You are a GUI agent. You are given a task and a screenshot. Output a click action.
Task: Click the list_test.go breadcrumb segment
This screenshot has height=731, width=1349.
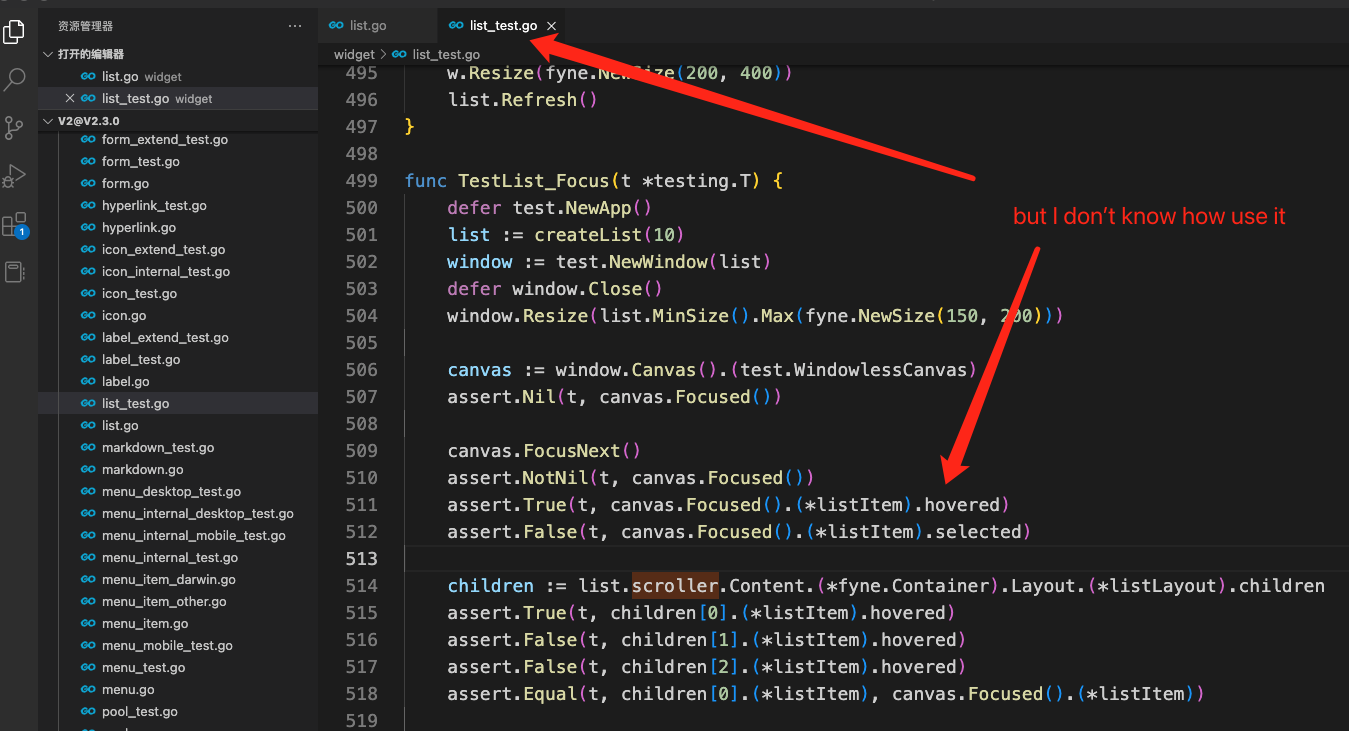click(x=436, y=55)
